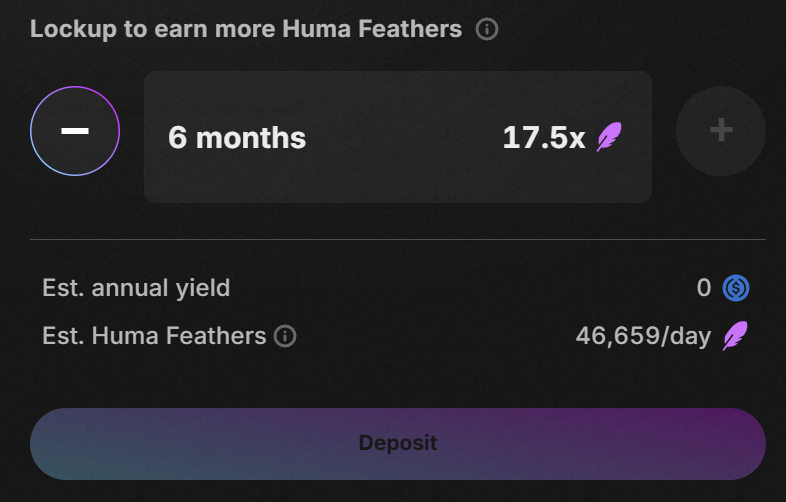Click the greyed-out plus button
The image size is (786, 502).
(721, 131)
